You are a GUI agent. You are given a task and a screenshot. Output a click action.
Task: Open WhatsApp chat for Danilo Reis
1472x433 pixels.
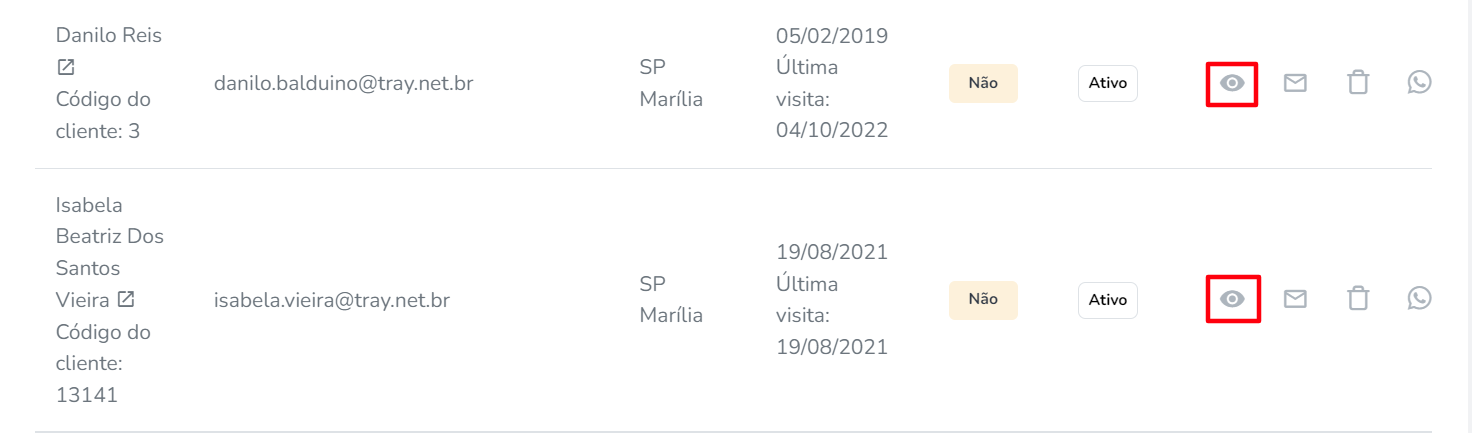[1419, 82]
